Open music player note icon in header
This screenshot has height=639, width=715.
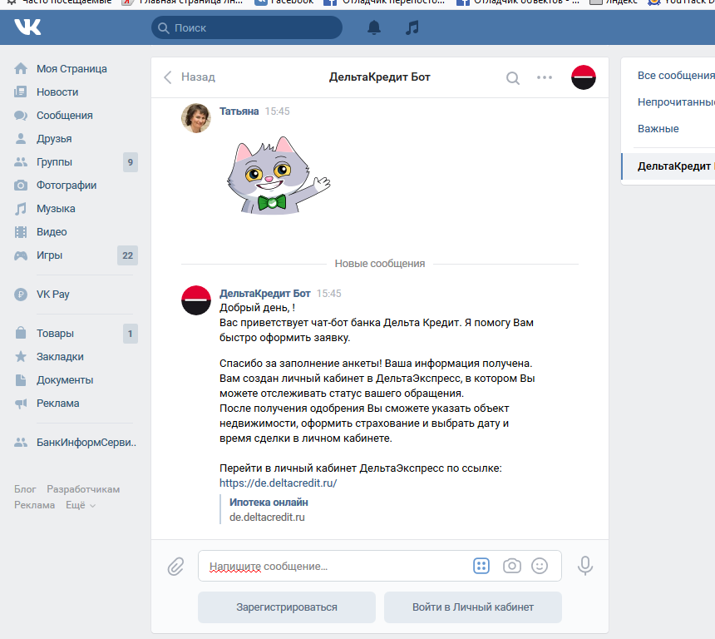tap(412, 28)
